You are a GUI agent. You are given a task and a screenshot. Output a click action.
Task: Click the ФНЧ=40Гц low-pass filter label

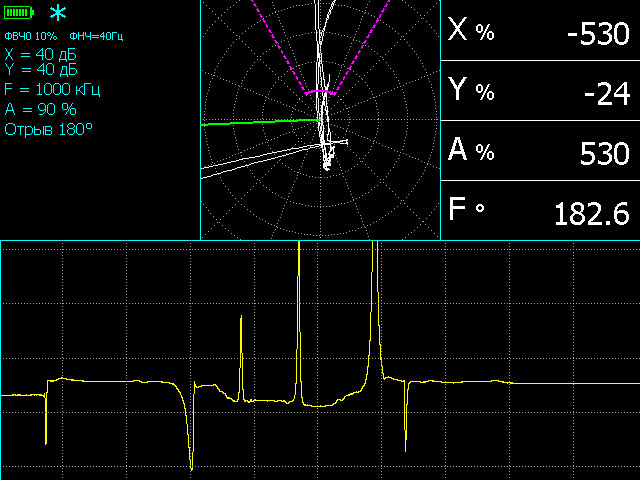coord(96,36)
